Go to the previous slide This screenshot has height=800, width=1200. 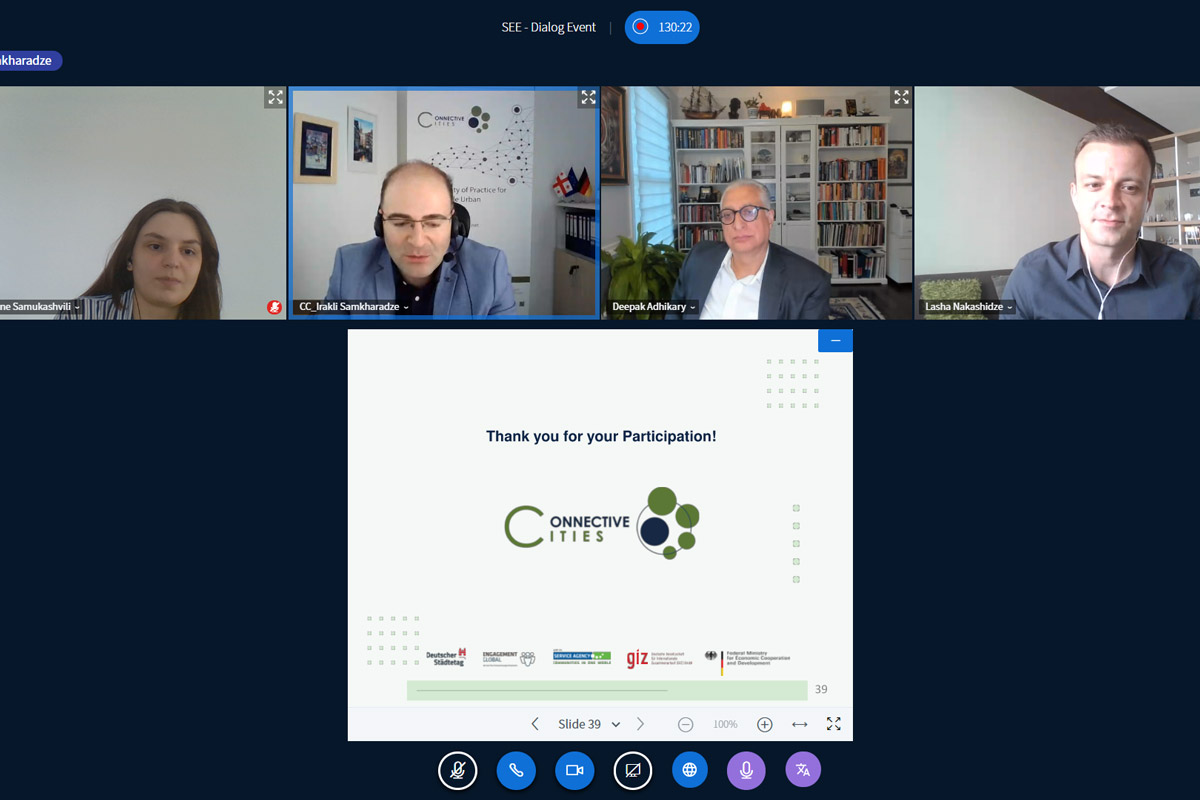(535, 724)
